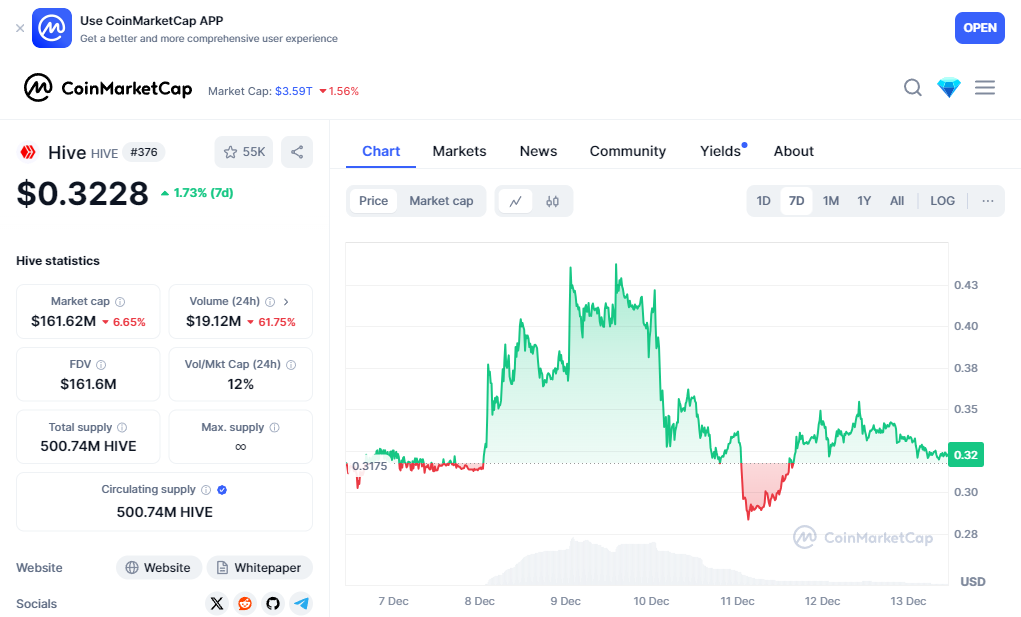This screenshot has width=1021, height=617.
Task: Click the OPEN app button
Action: [979, 28]
